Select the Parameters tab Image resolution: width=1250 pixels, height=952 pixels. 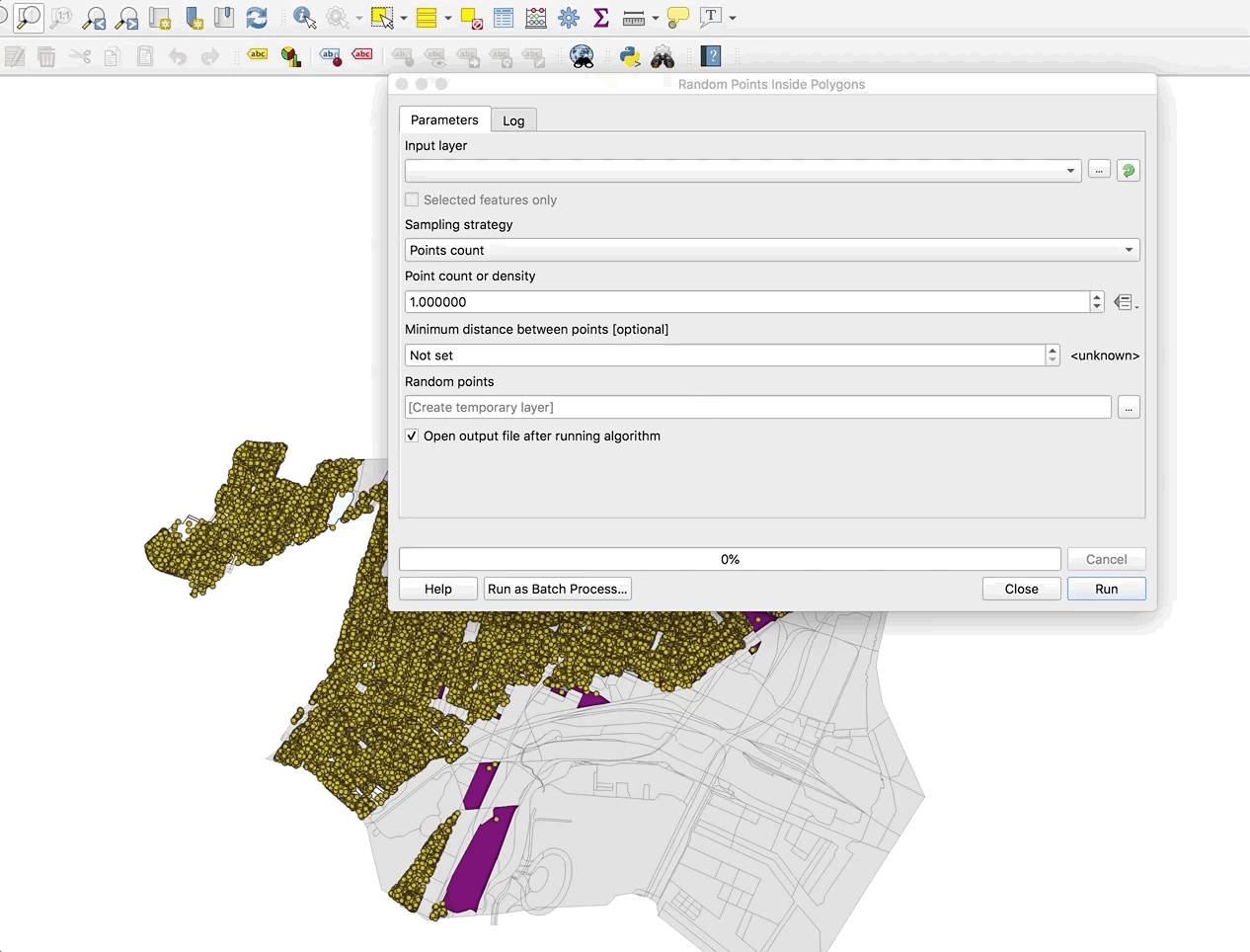click(x=444, y=119)
